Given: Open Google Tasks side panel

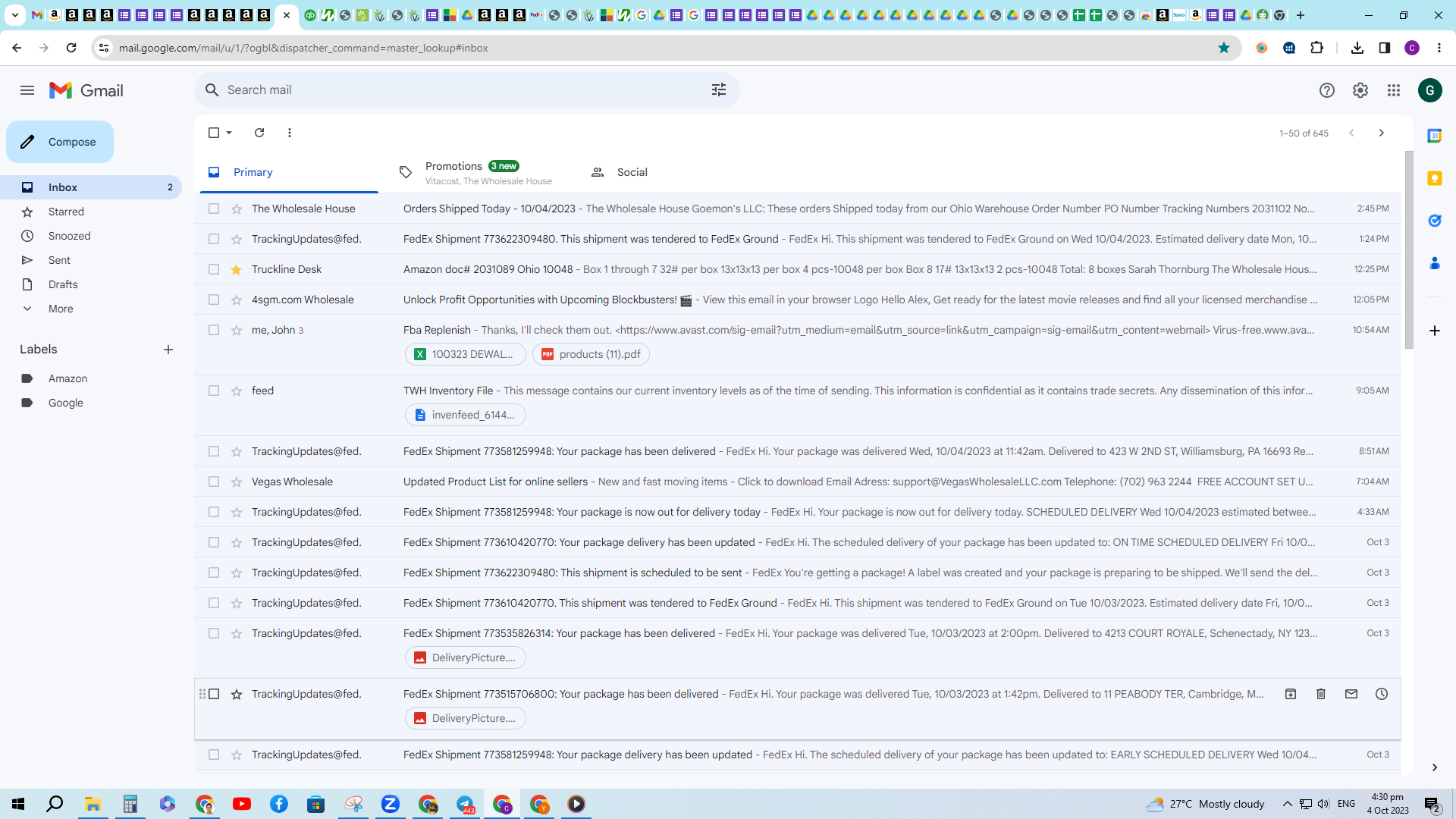Looking at the screenshot, I should 1435,221.
